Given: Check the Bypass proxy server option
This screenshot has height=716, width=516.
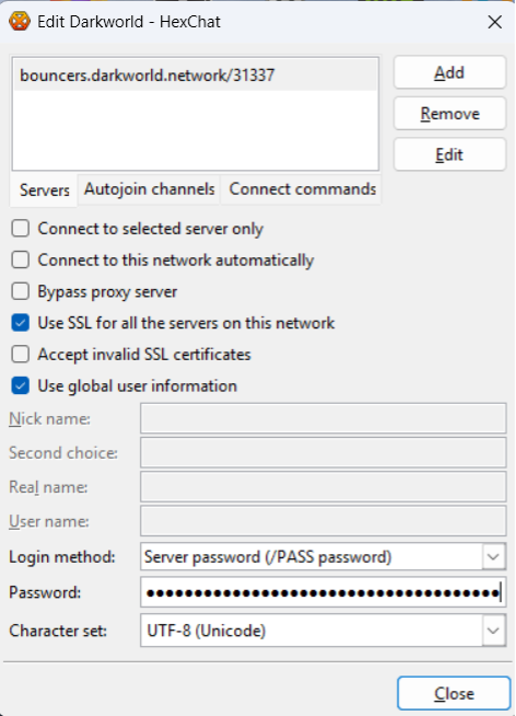Looking at the screenshot, I should coord(21,291).
